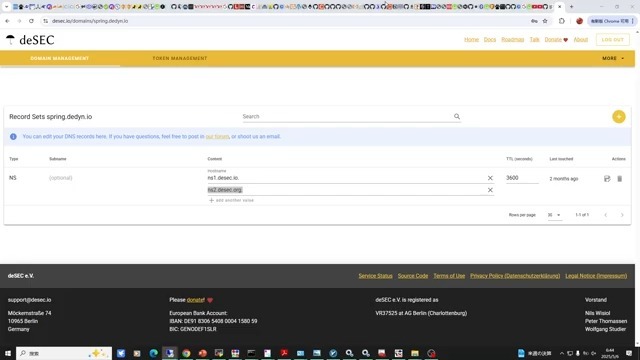Reload the page
Image resolution: width=640 pixels, height=360 pixels.
(x=31, y=21)
